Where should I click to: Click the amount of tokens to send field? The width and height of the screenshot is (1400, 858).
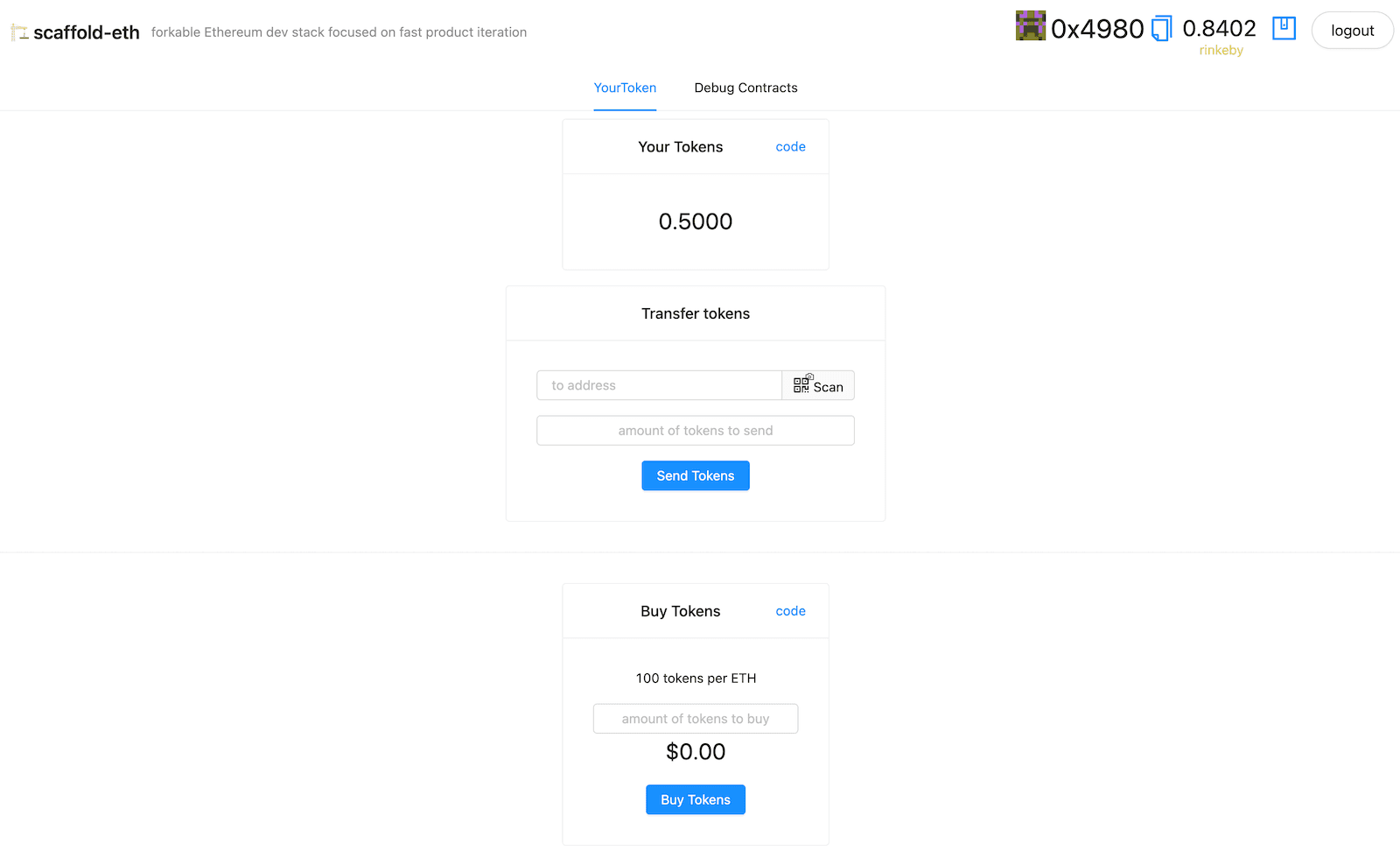tap(696, 431)
